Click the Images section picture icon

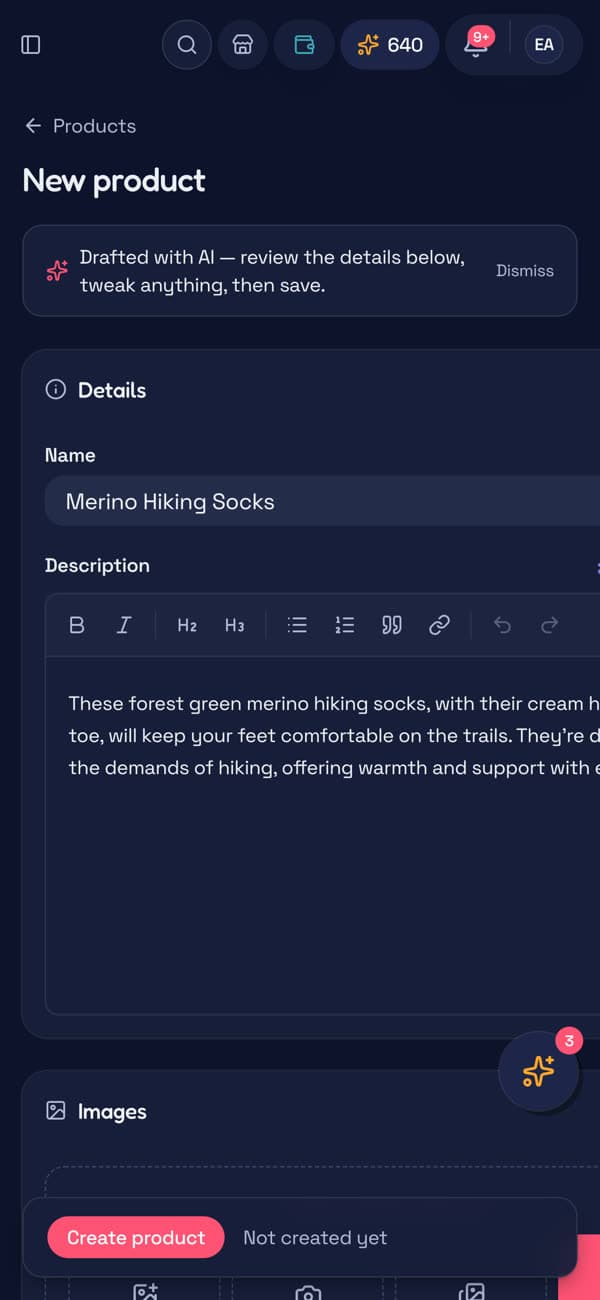click(x=56, y=1111)
